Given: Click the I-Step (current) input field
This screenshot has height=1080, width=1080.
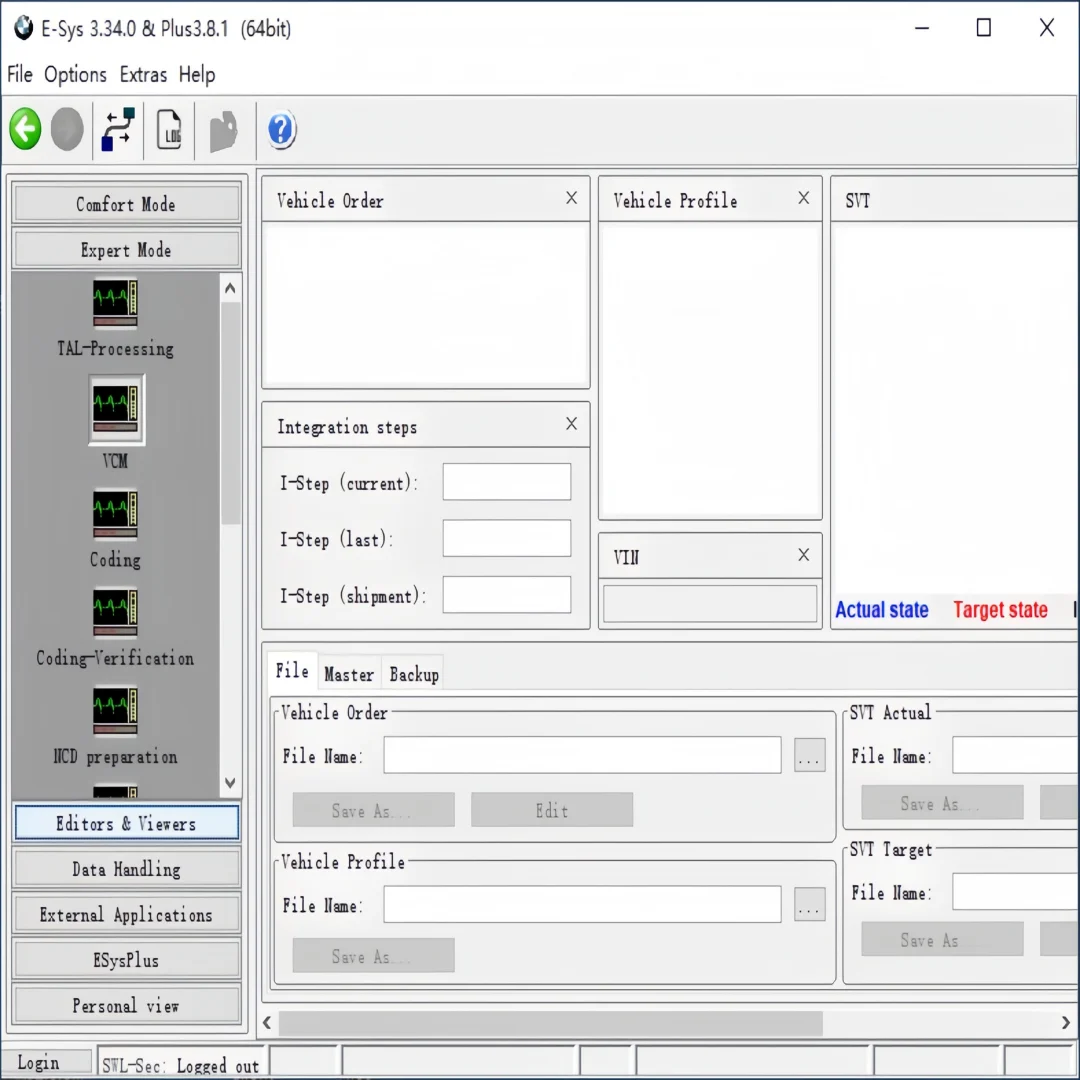Looking at the screenshot, I should (507, 481).
